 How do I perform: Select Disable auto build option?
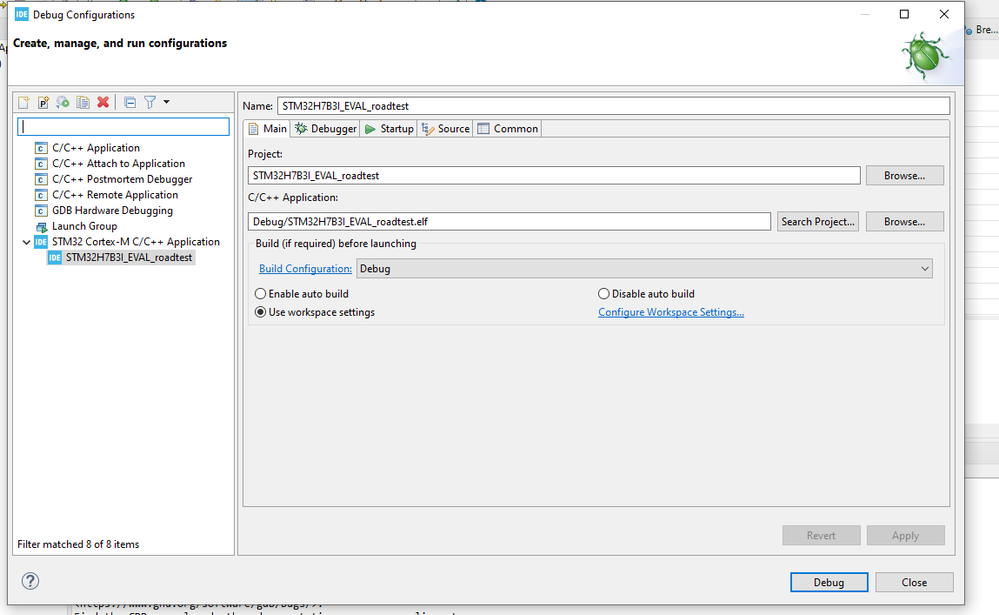click(604, 294)
